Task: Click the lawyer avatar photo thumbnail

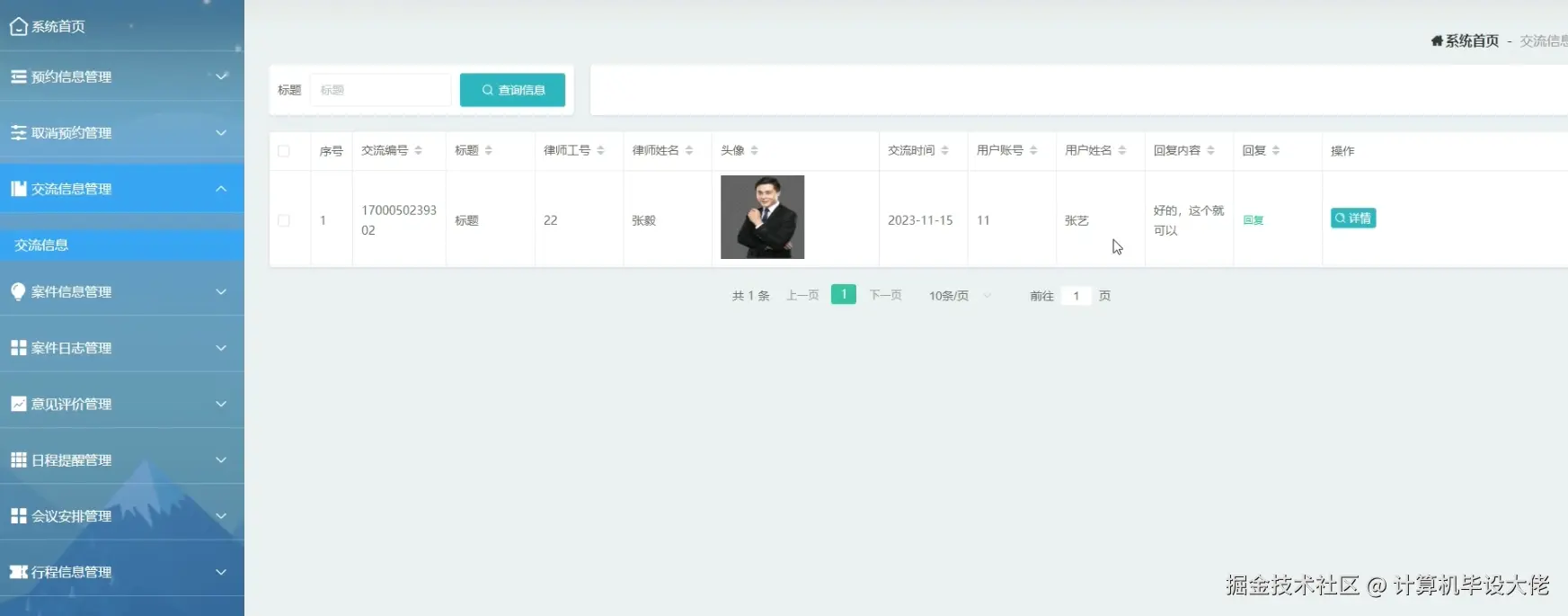Action: tap(762, 217)
